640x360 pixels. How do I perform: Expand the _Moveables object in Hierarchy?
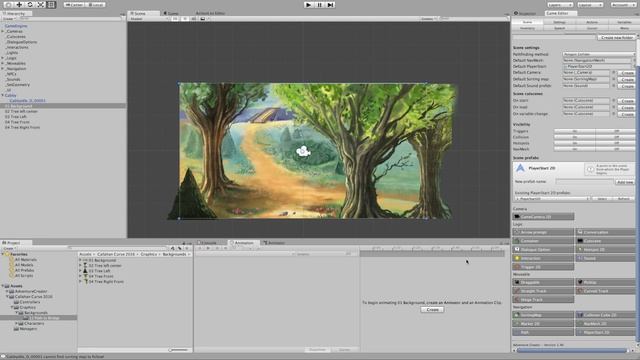pos(3,63)
